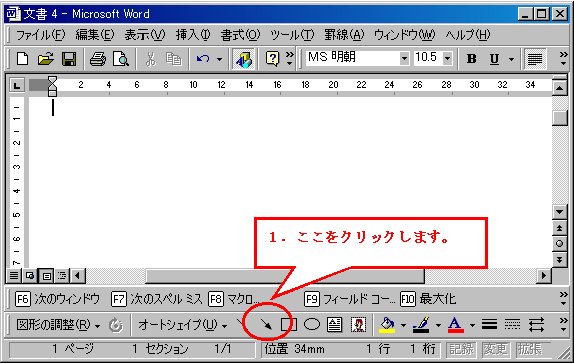Open the Office Assistant help icon
This screenshot has height=364, width=574.
click(x=273, y=59)
